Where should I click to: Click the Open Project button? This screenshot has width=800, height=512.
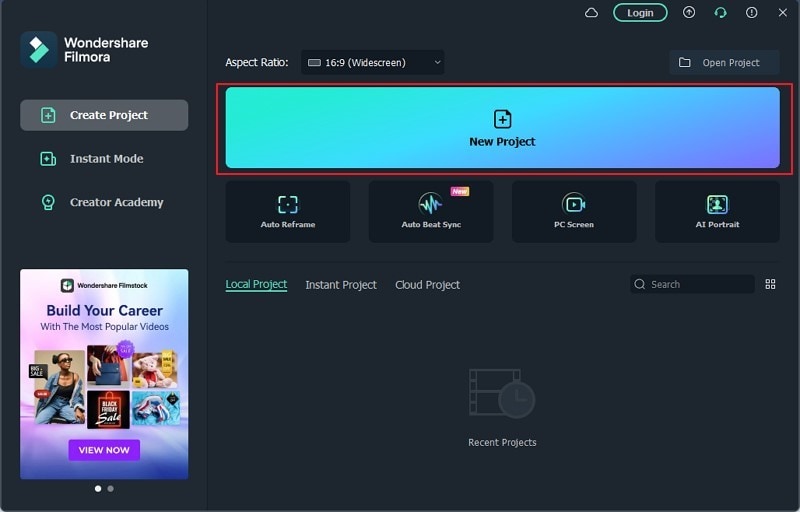point(724,62)
